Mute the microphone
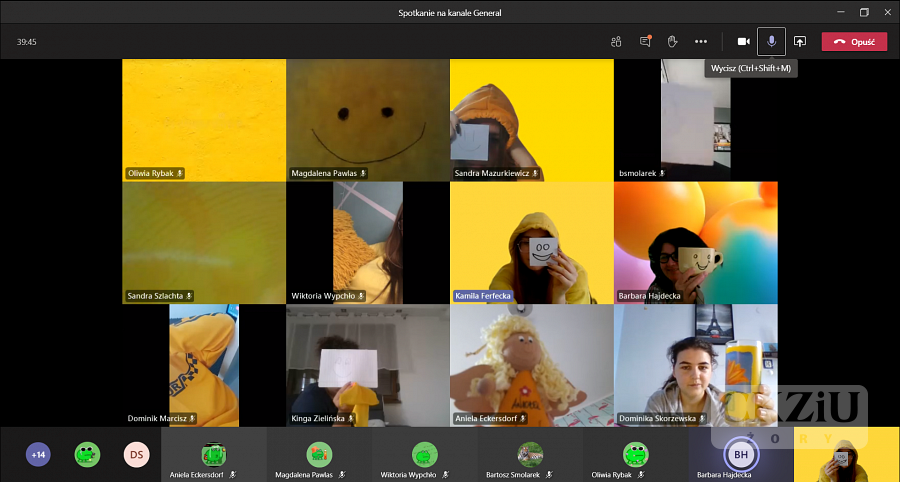 771,41
